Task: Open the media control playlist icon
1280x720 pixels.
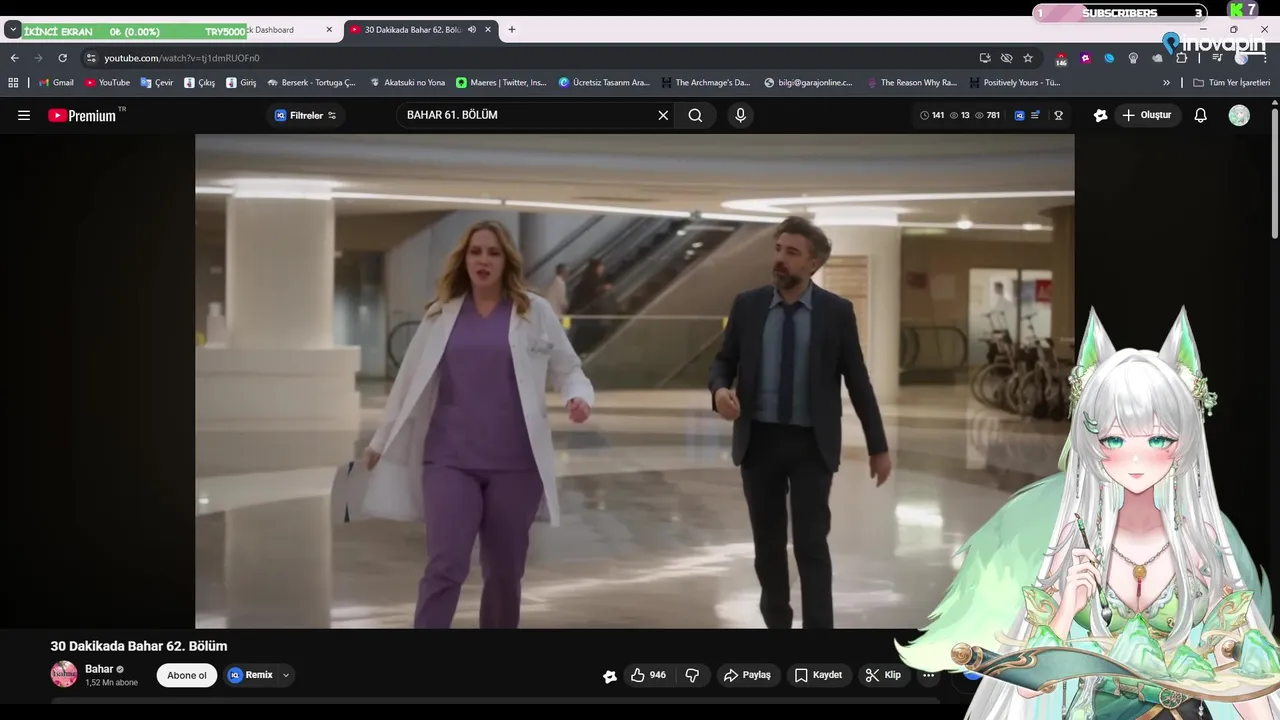Action: [1217, 58]
